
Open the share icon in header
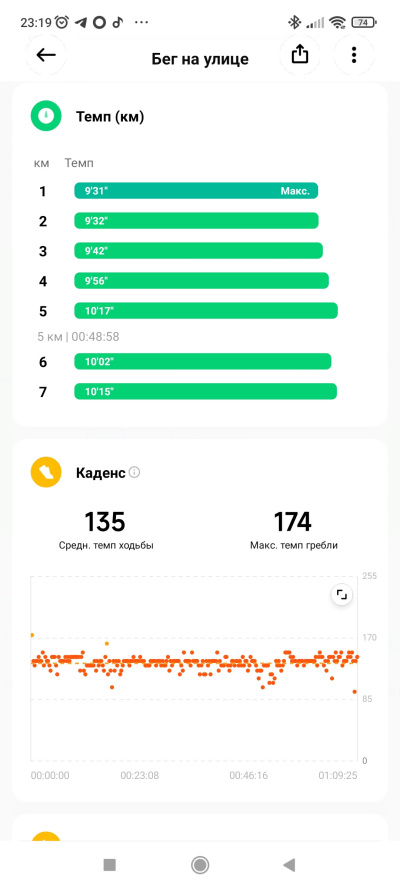click(x=300, y=55)
